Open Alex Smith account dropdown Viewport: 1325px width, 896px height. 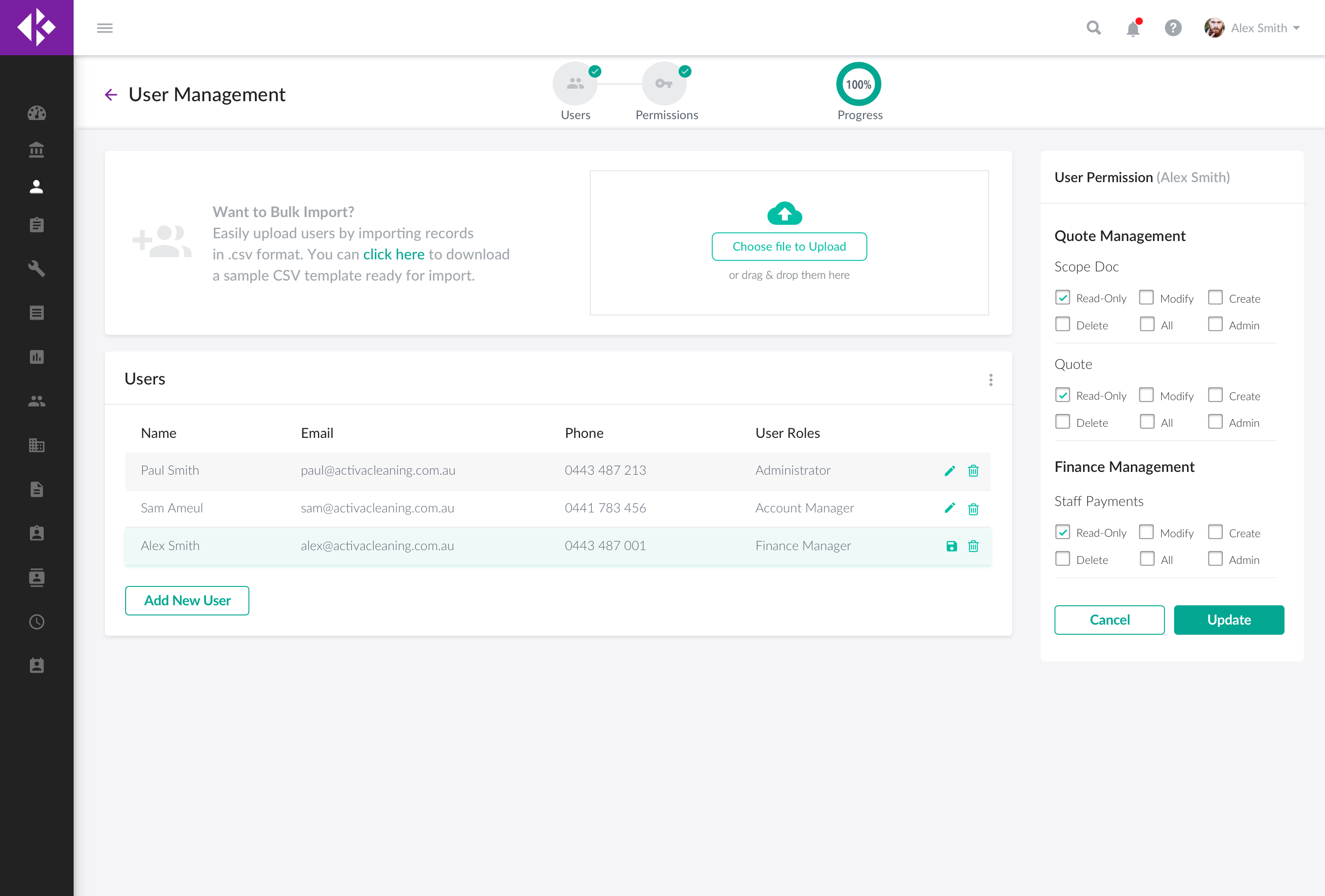click(1258, 28)
